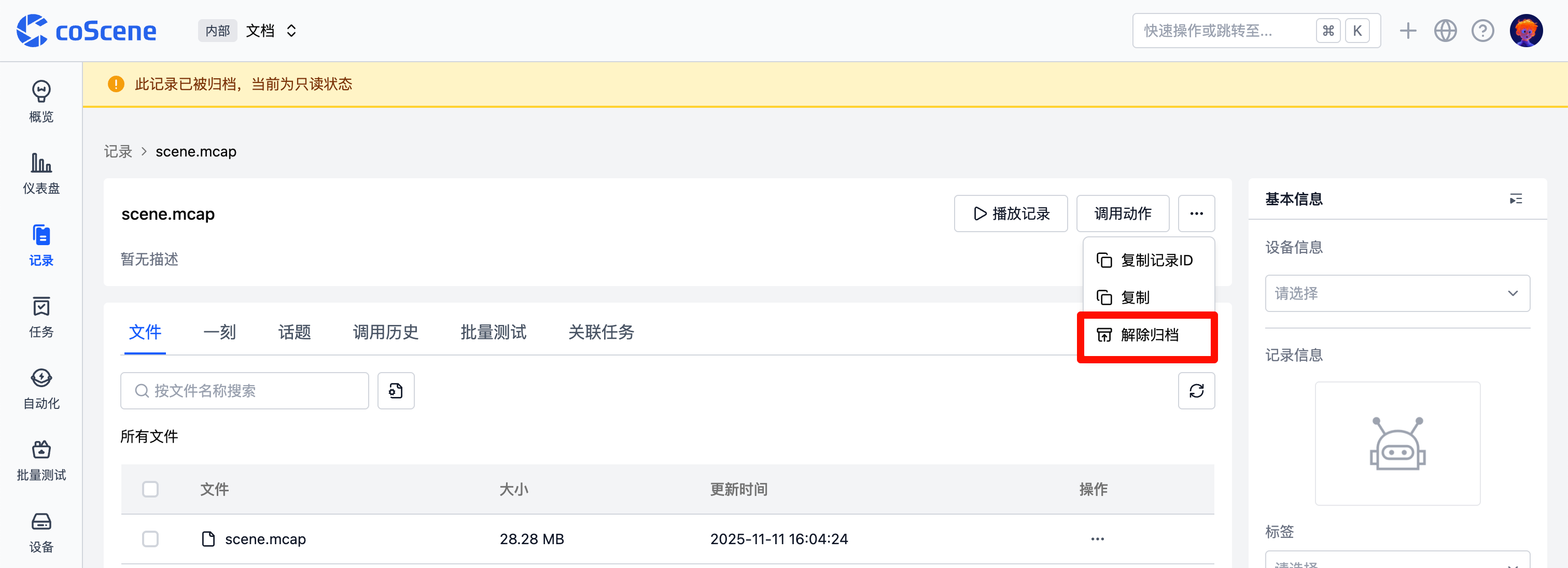The image size is (1568, 568).
Task: Open the 设备信息 请选择 dropdown
Action: coord(1397,293)
